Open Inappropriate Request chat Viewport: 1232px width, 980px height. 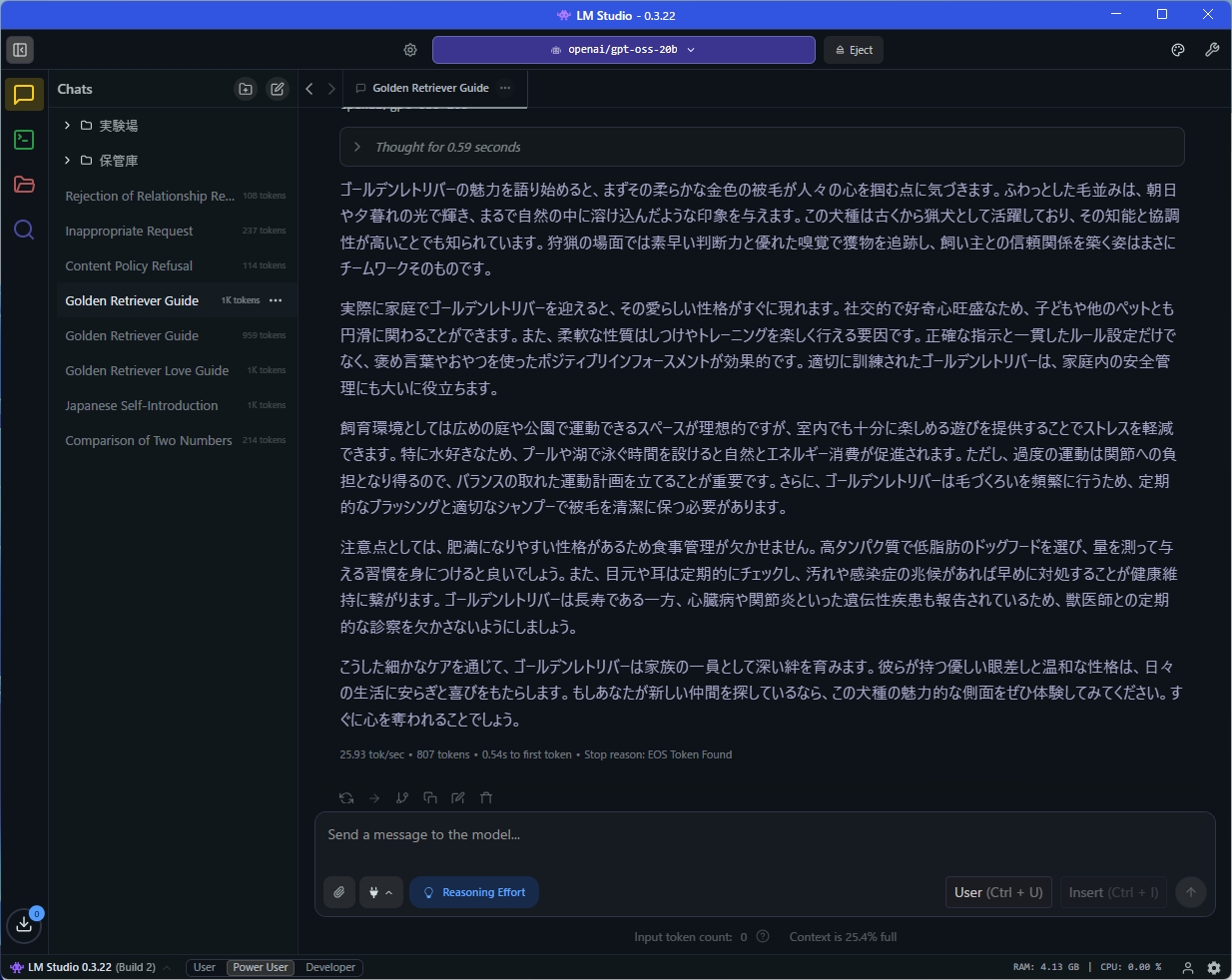(x=176, y=231)
